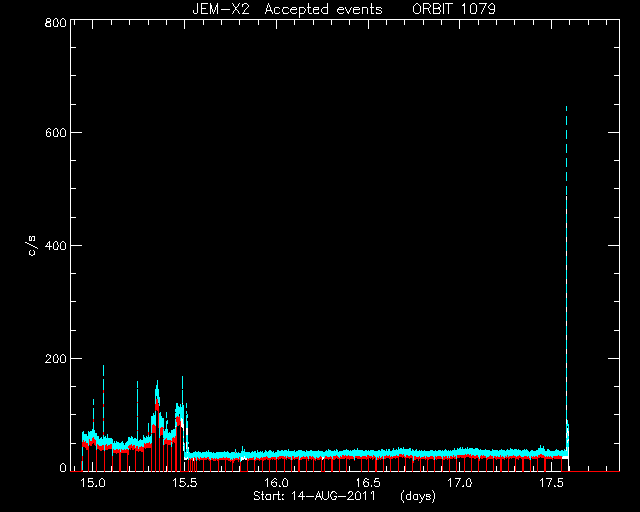Click the y-axis label "c/s"
This screenshot has width=640, height=512.
pyautogui.click(x=33, y=246)
